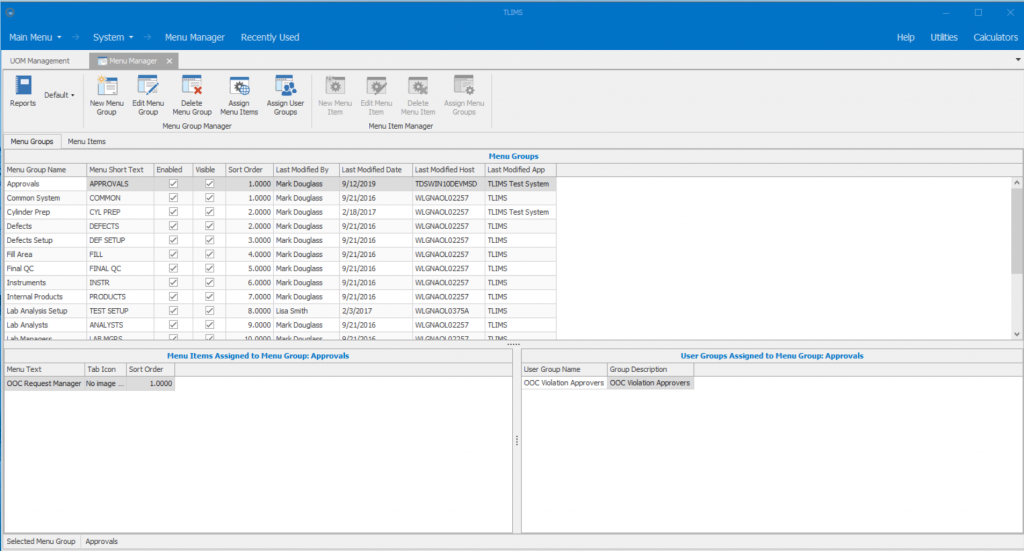Click Assign Menu Groups icon
This screenshot has width=1024, height=551.
click(x=464, y=95)
